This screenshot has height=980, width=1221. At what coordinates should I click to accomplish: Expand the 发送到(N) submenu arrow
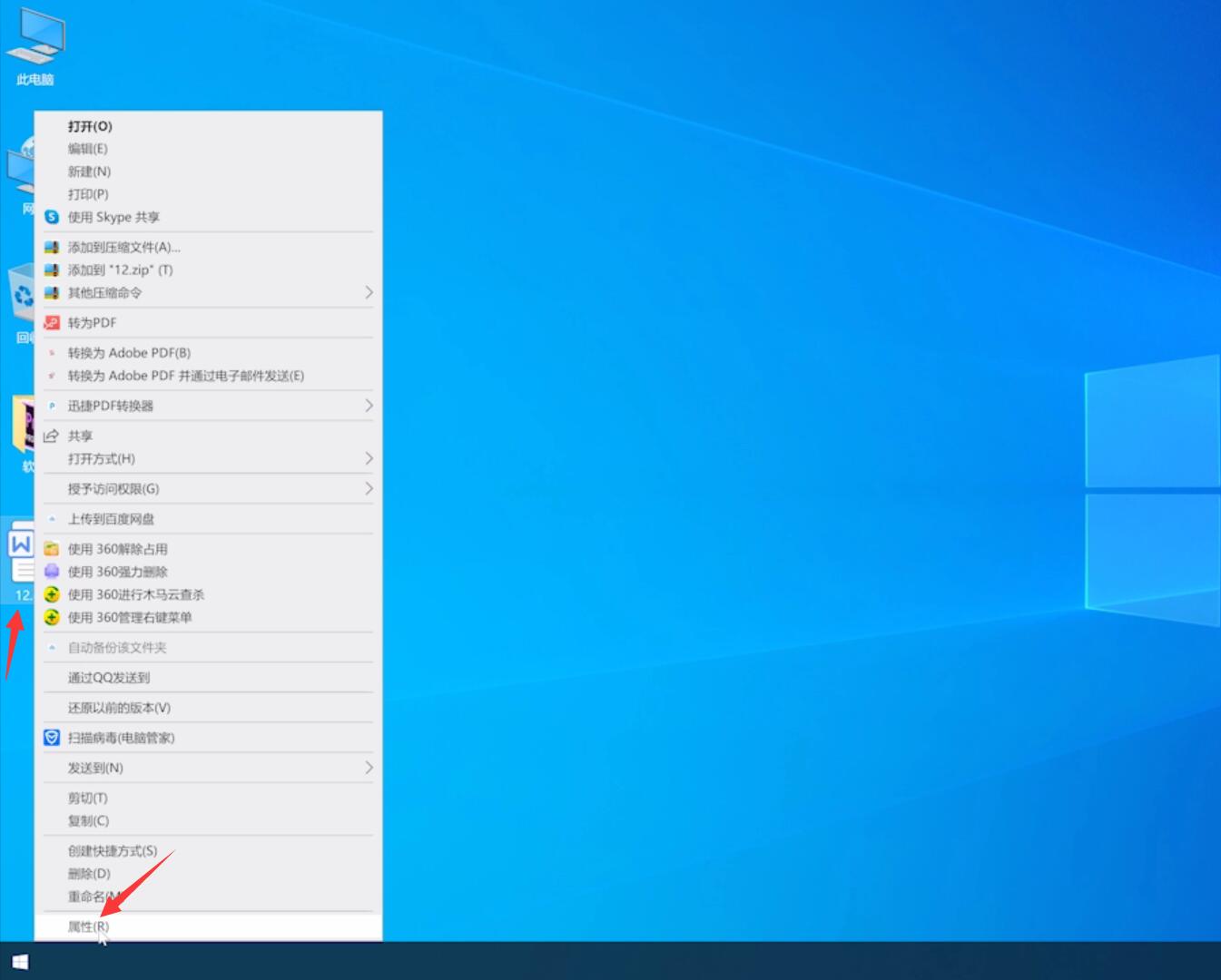point(369,768)
